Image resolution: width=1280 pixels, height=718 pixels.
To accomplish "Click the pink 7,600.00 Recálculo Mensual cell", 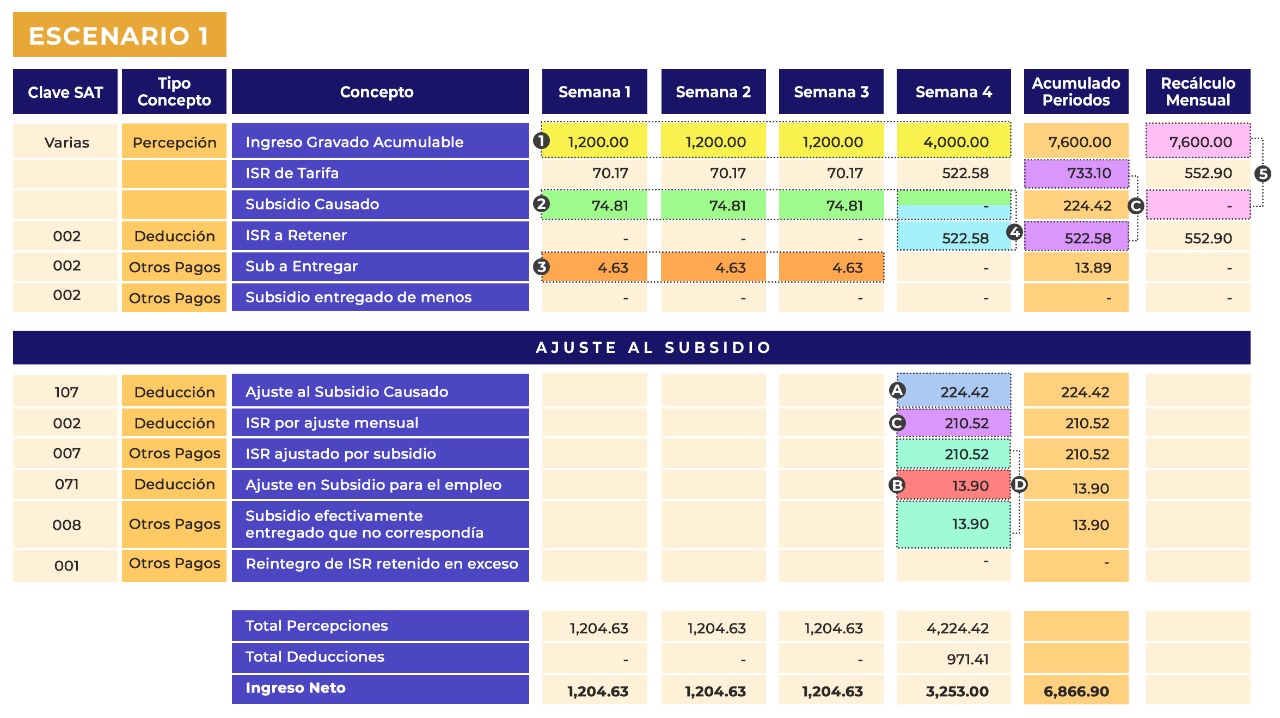I will pos(1199,141).
